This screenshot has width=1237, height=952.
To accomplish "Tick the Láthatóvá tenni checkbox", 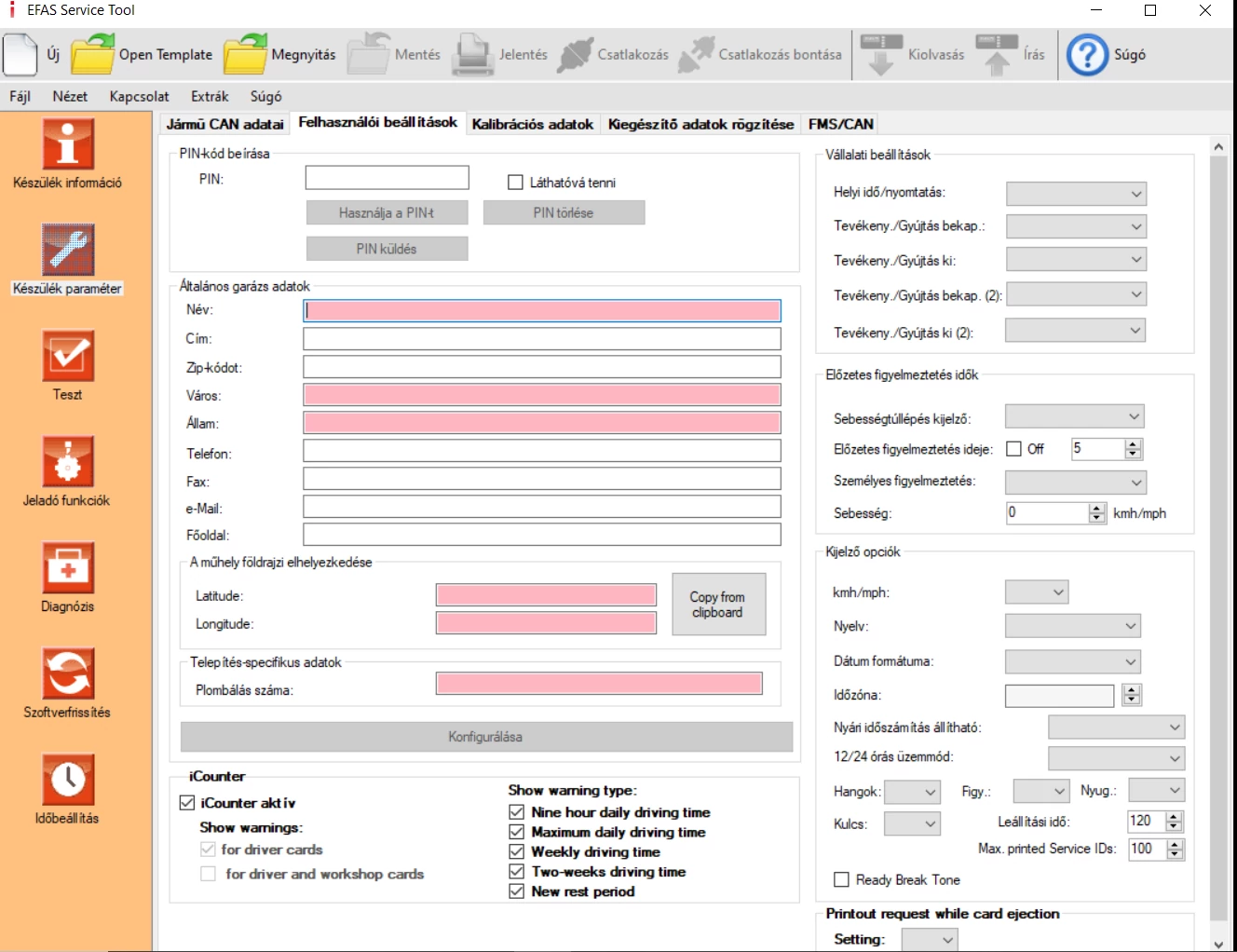I will tap(515, 183).
